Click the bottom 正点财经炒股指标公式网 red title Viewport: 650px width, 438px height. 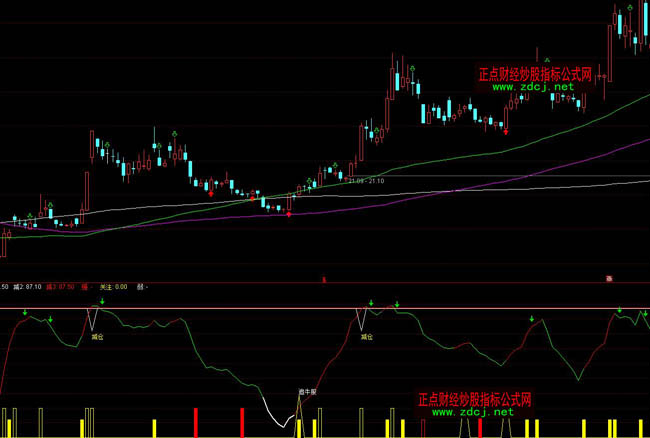(x=474, y=398)
